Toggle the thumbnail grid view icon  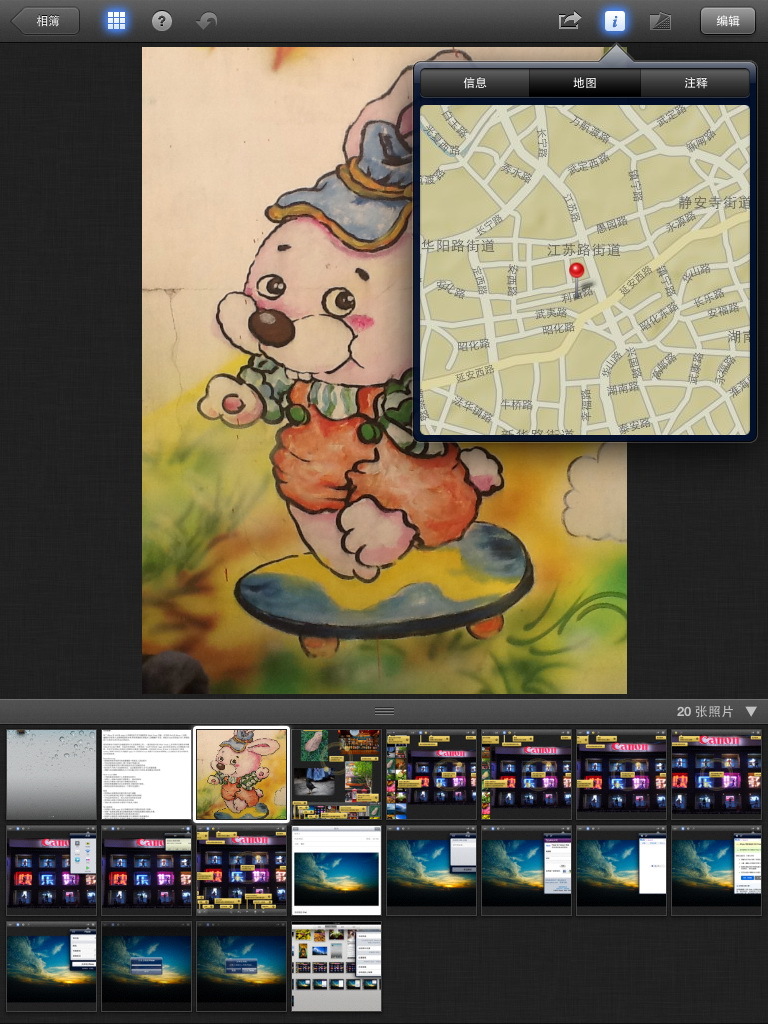coord(116,21)
